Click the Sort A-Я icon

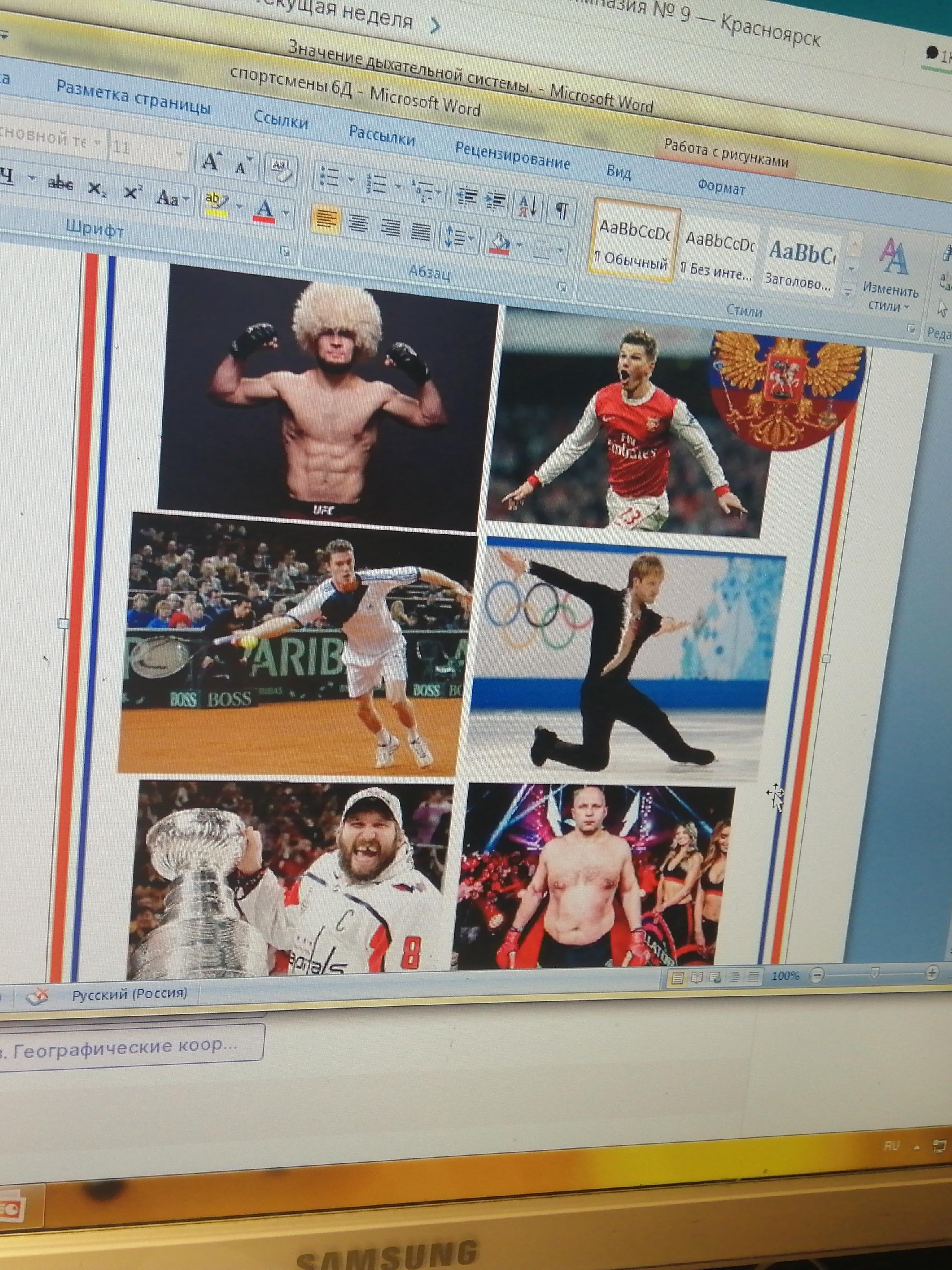tap(527, 206)
